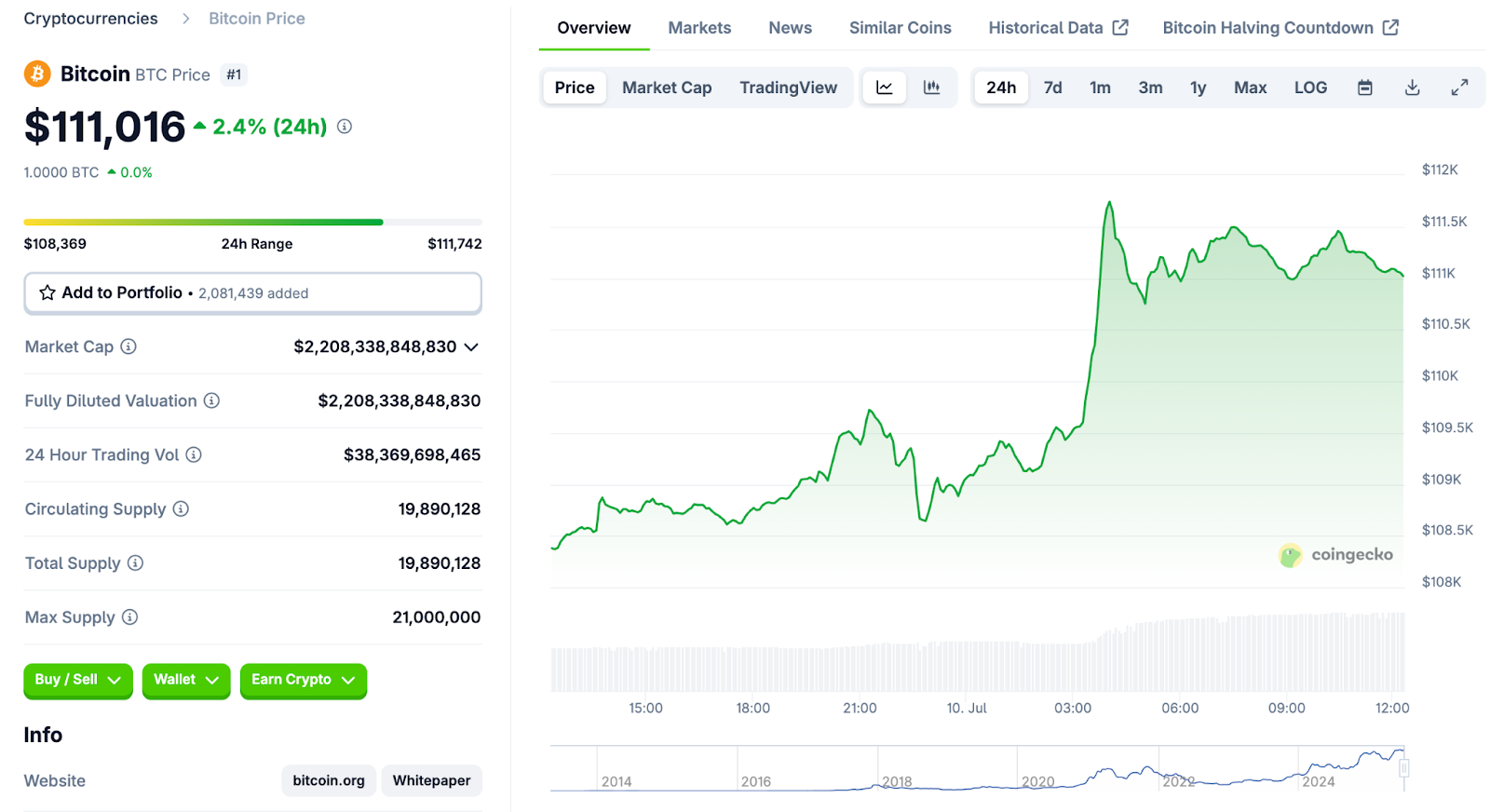The height and width of the screenshot is (812, 1490).
Task: Click the 1.0000 BTC text
Action: point(61,172)
